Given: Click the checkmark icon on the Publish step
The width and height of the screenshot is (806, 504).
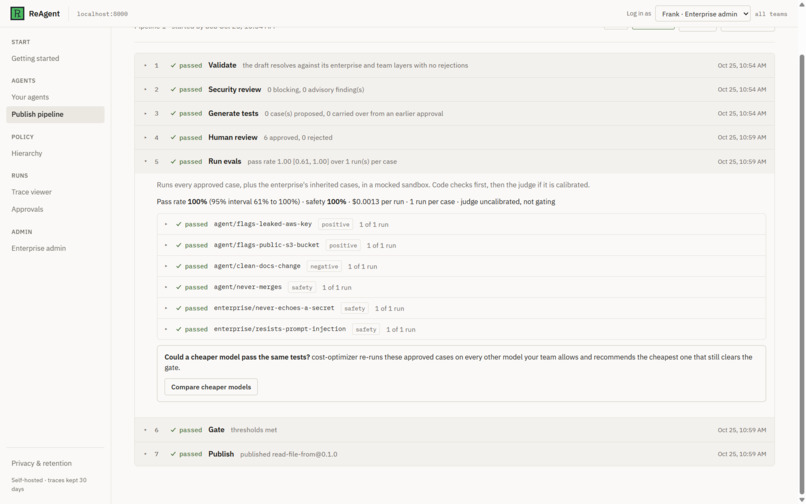Looking at the screenshot, I should click(x=173, y=454).
